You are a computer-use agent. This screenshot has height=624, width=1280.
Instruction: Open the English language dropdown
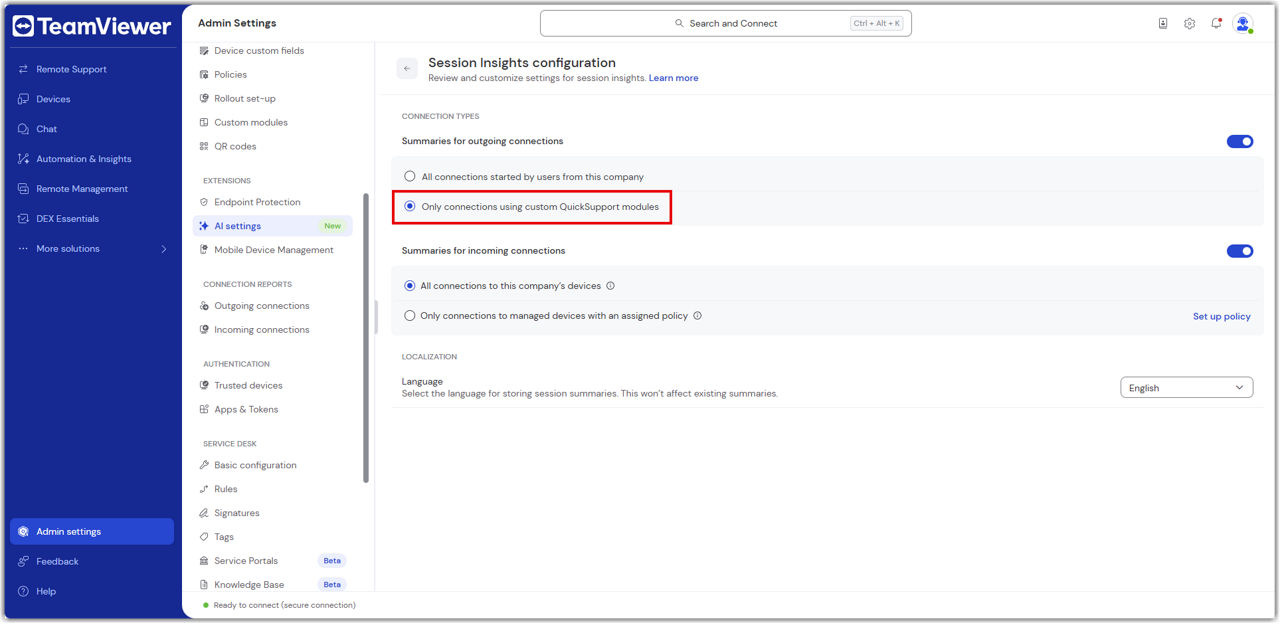click(x=1186, y=388)
